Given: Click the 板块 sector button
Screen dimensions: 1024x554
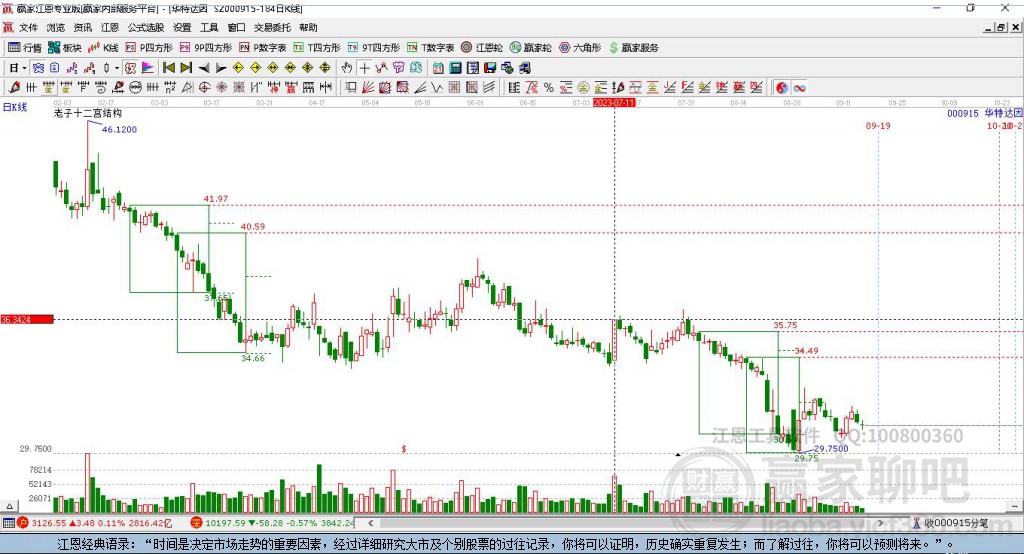Looking at the screenshot, I should point(65,48).
